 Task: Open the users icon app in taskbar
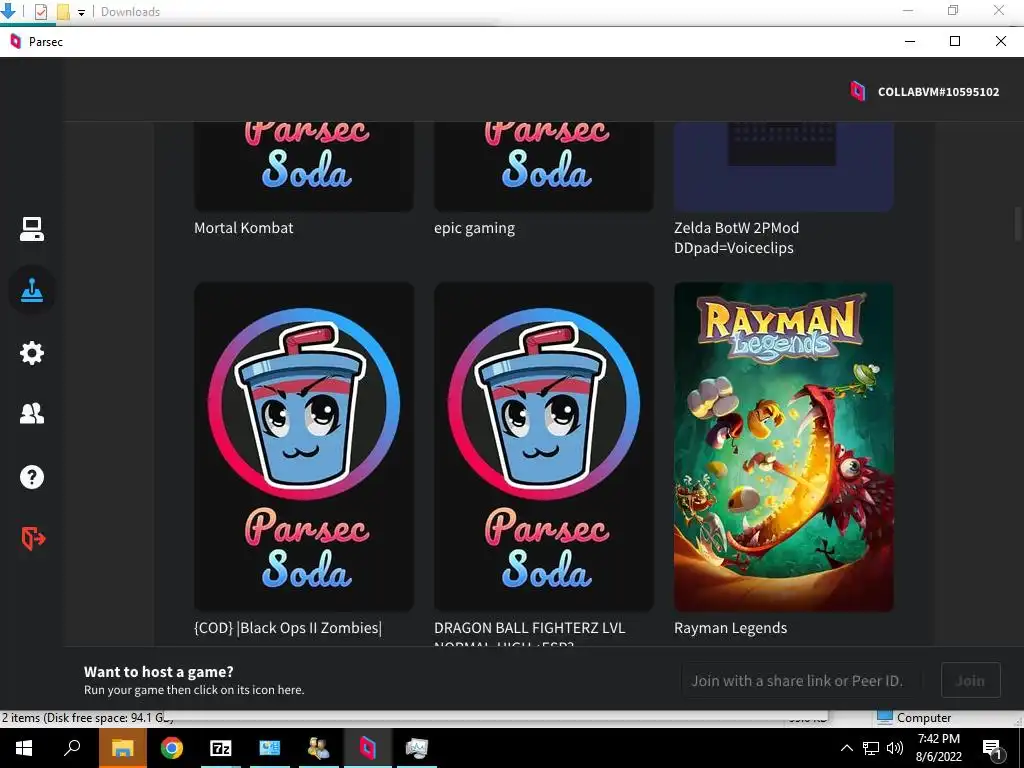[x=319, y=748]
